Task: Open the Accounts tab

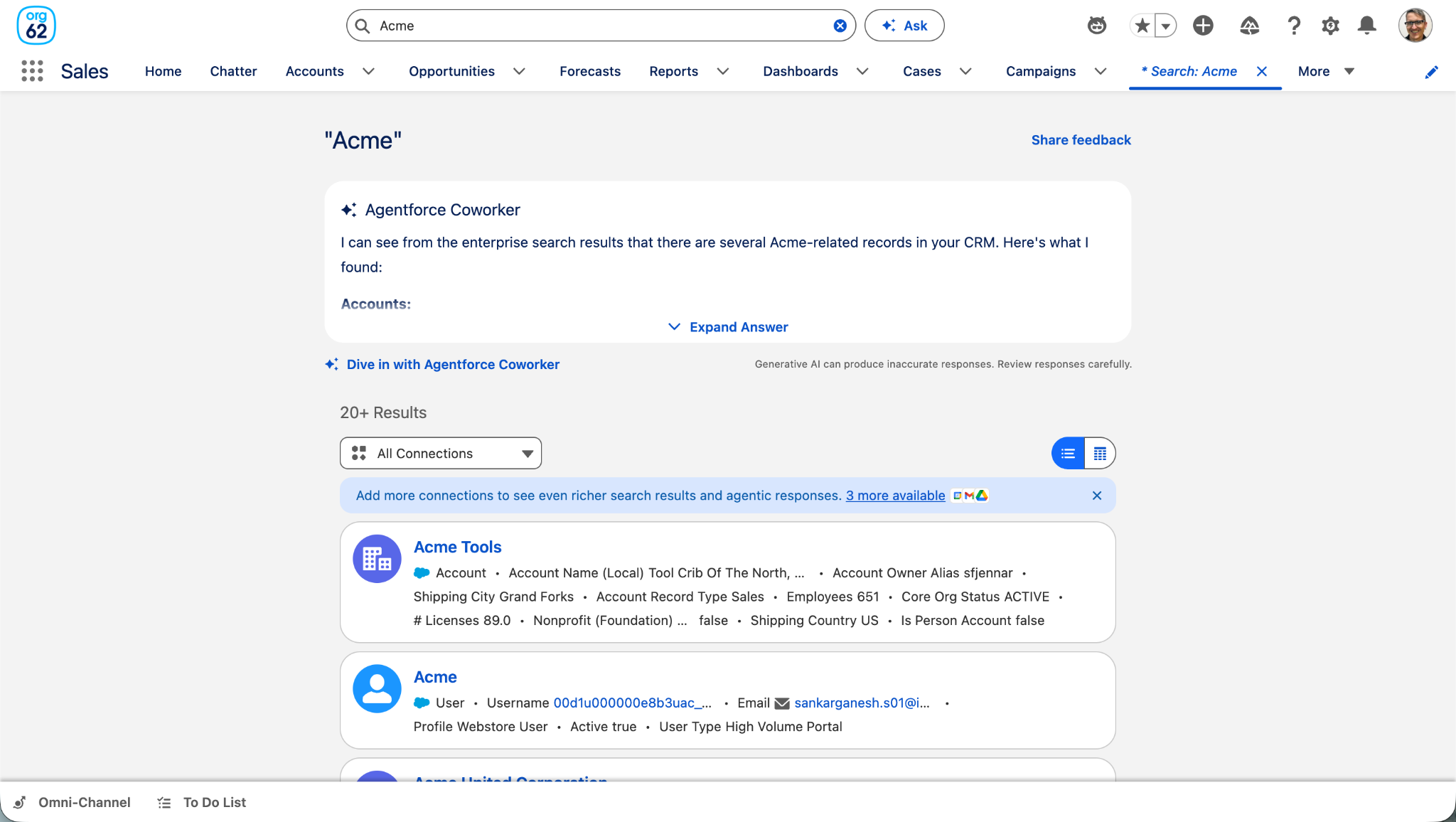Action: (x=314, y=71)
